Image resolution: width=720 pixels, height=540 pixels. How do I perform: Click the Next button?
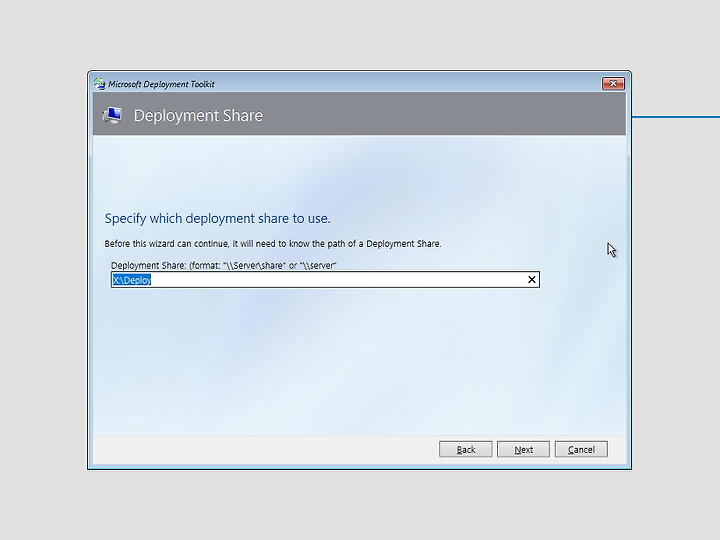(523, 449)
